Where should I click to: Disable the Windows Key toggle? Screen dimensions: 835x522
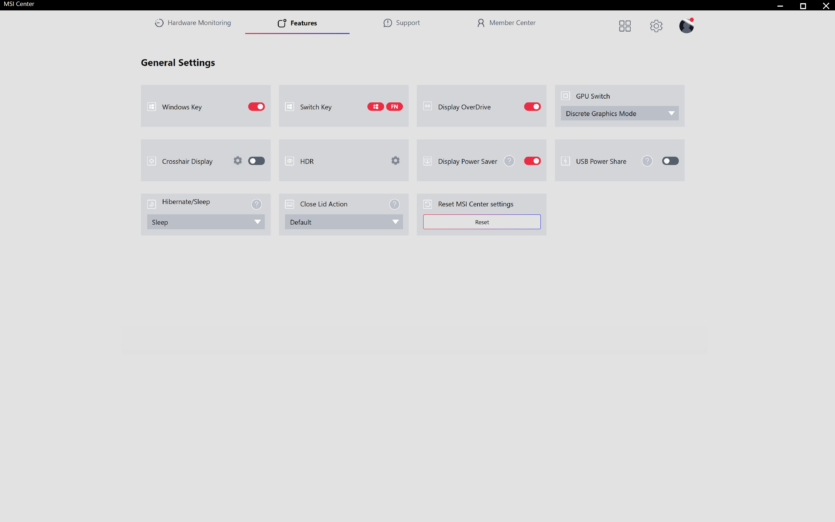point(256,107)
